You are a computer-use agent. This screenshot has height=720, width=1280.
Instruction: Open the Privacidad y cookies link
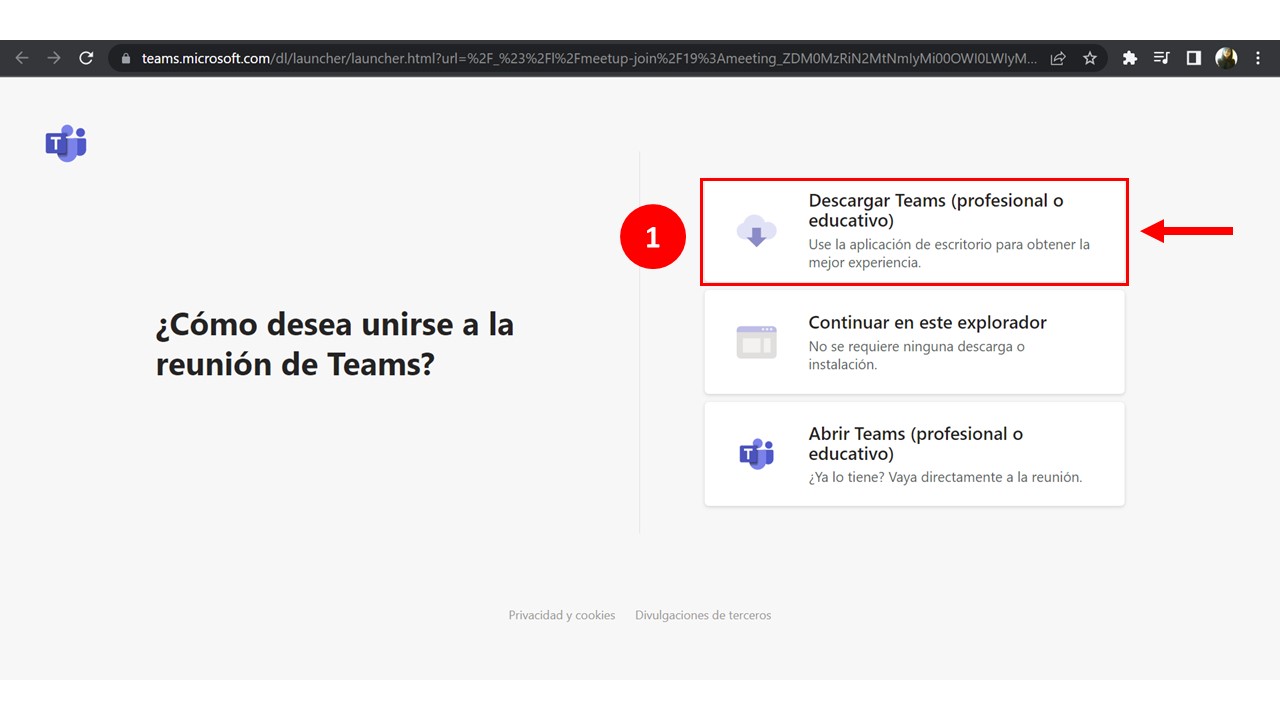[561, 615]
